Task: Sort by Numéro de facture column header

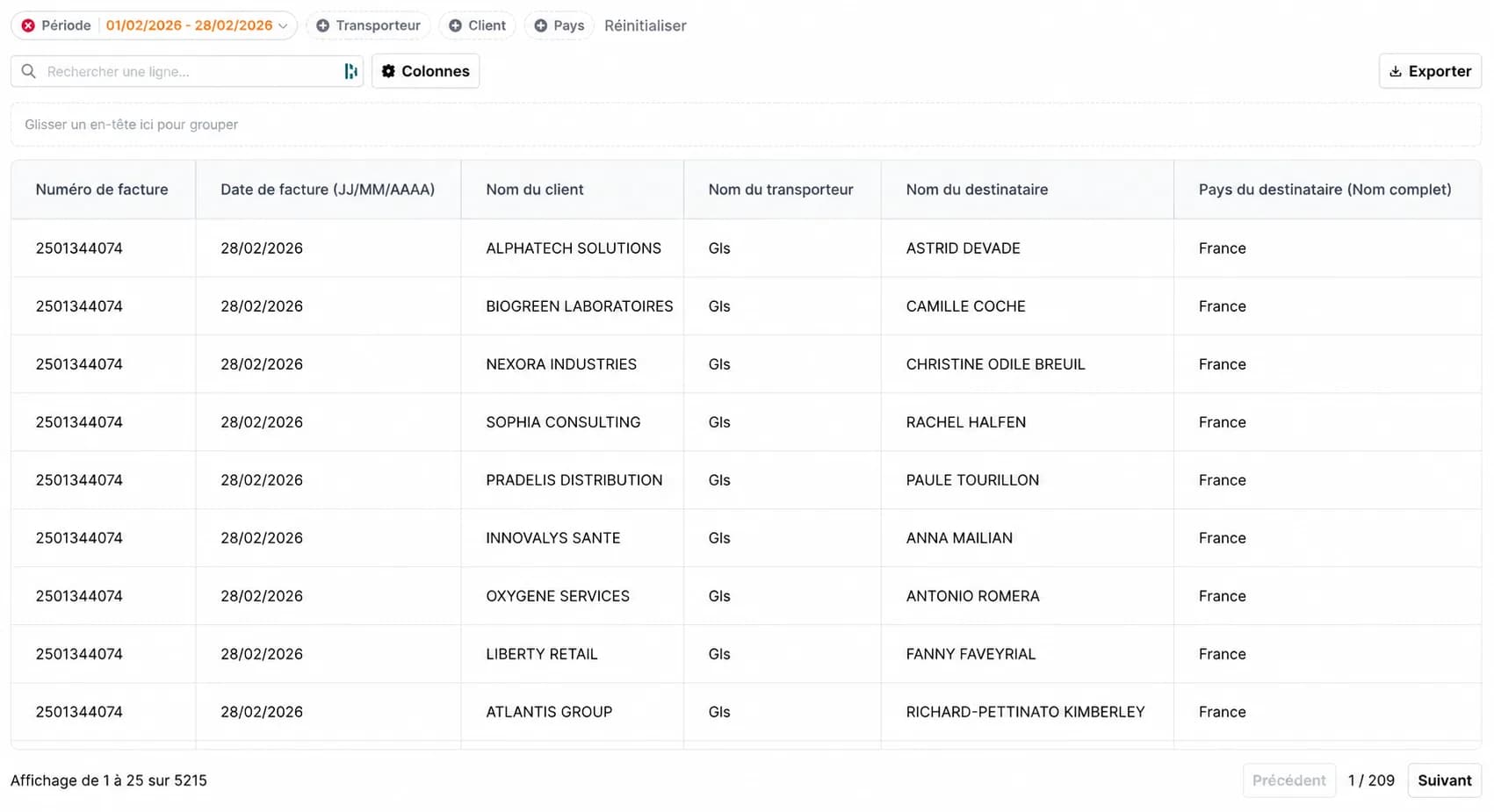Action: (x=102, y=190)
